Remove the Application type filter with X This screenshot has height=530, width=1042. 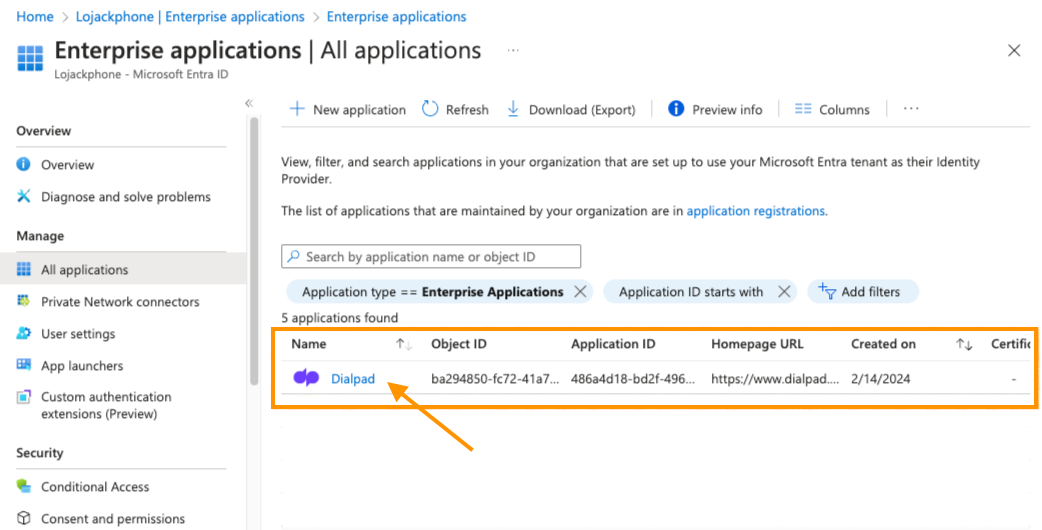point(580,292)
